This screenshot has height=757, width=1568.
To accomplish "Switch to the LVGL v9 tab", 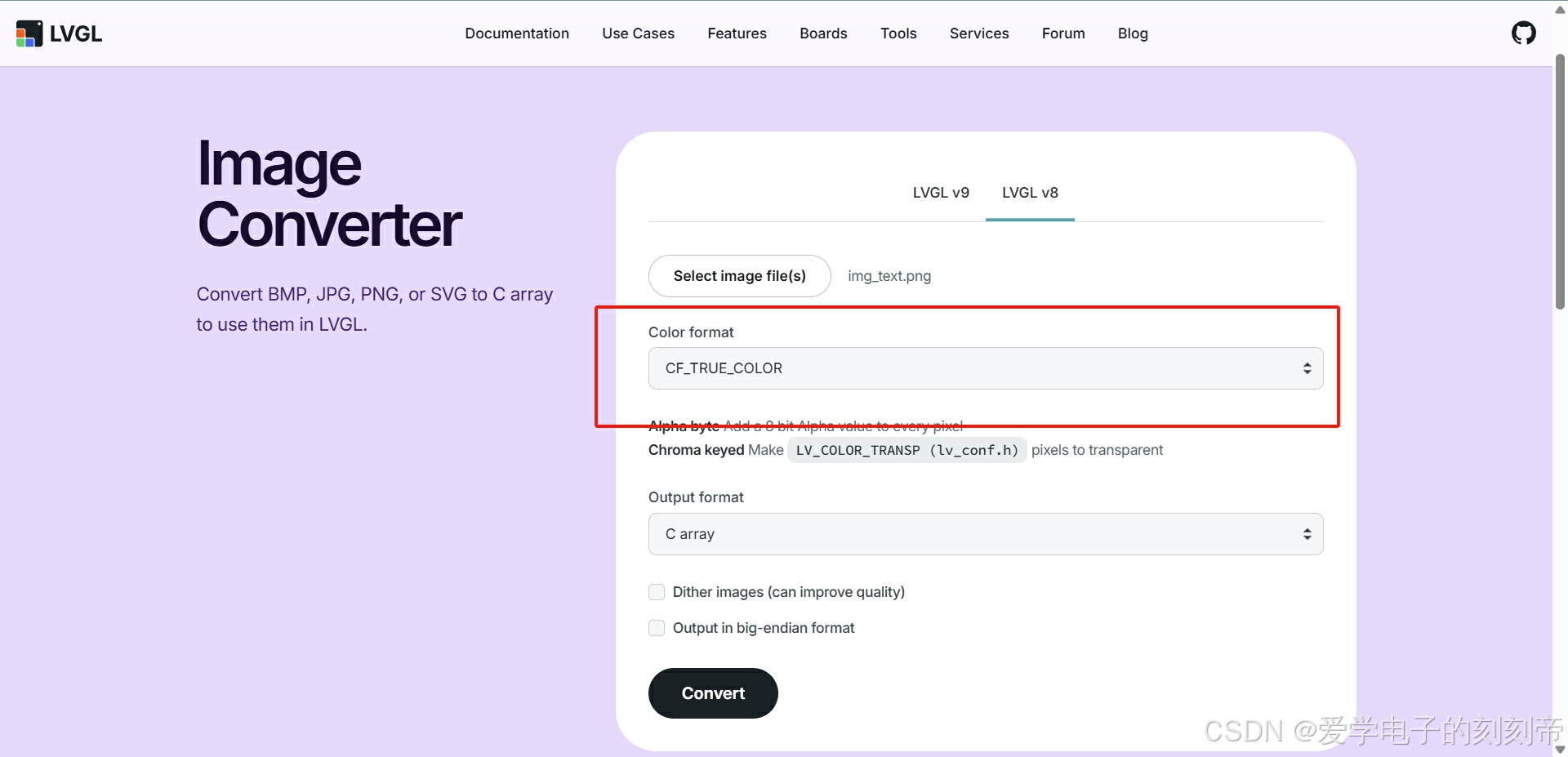I will [941, 193].
